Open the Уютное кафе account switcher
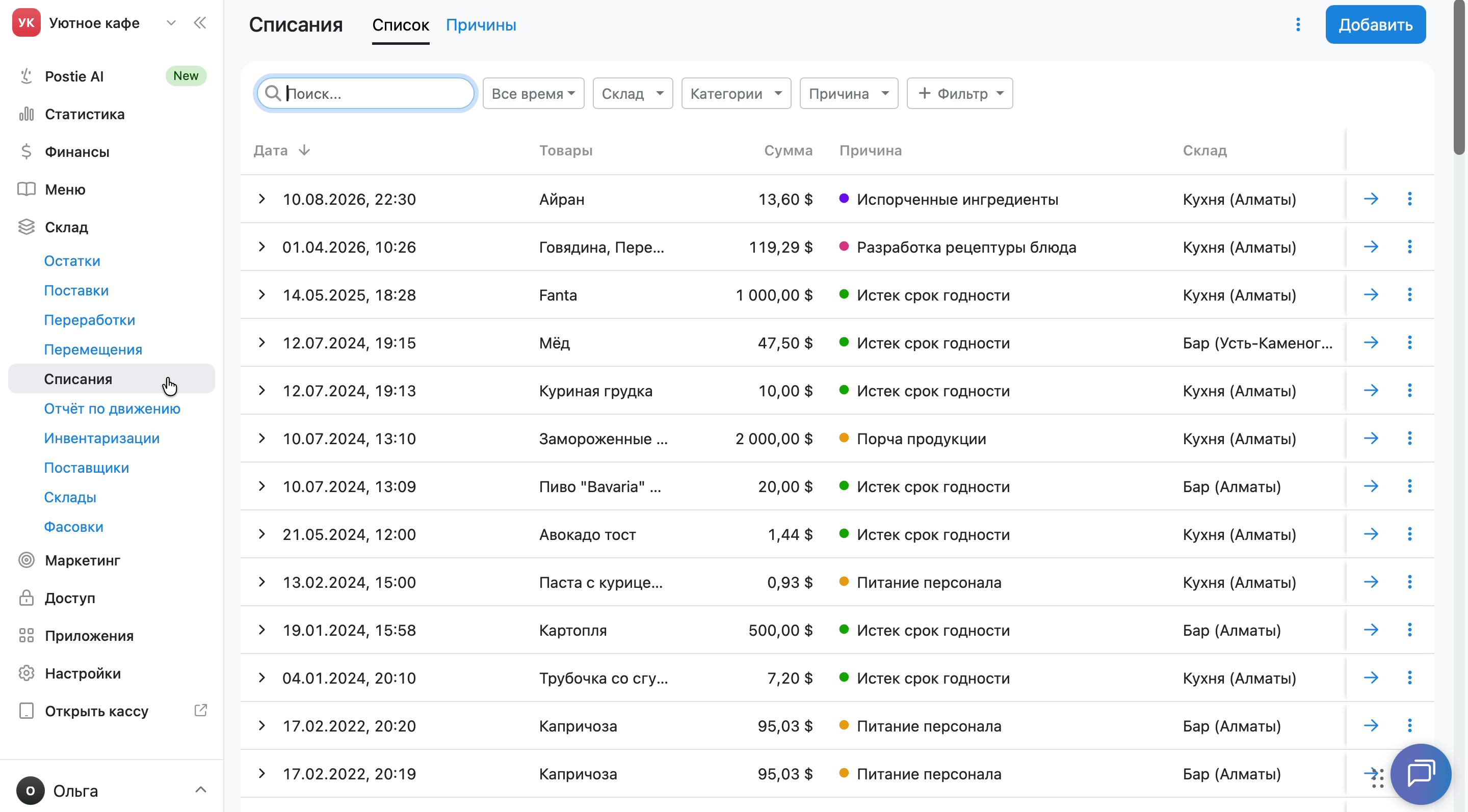 95,23
